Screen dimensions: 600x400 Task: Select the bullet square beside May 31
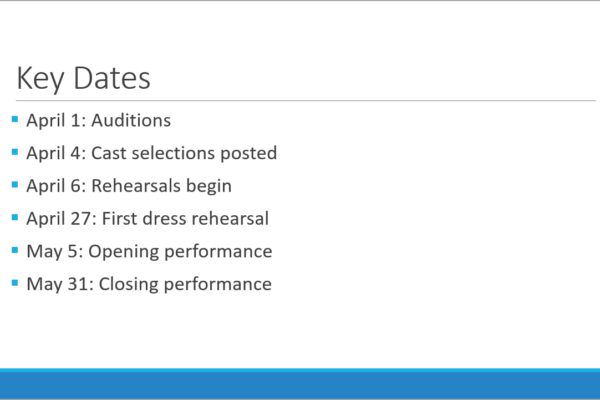click(x=15, y=283)
